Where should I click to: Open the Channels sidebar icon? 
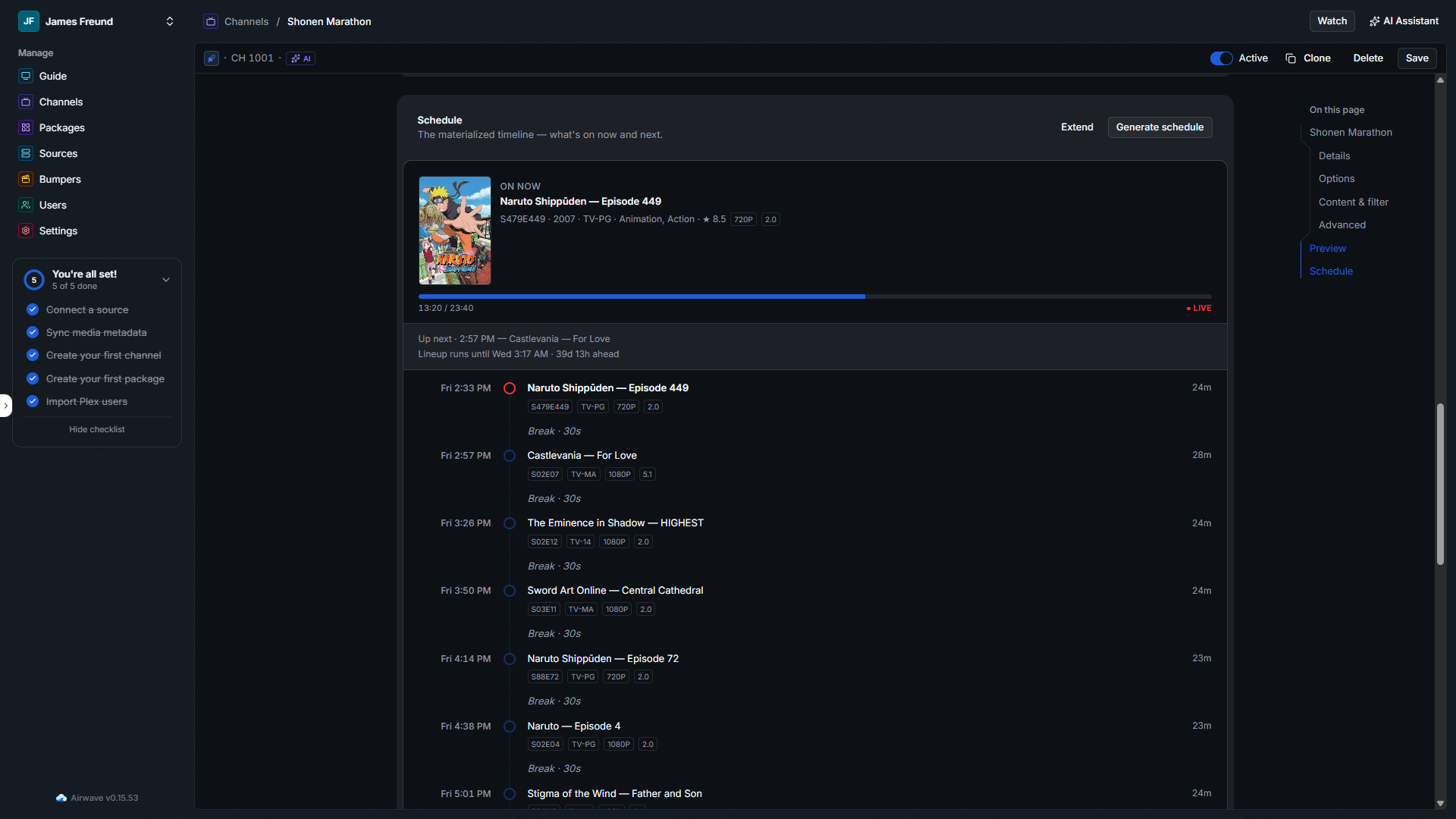click(26, 102)
